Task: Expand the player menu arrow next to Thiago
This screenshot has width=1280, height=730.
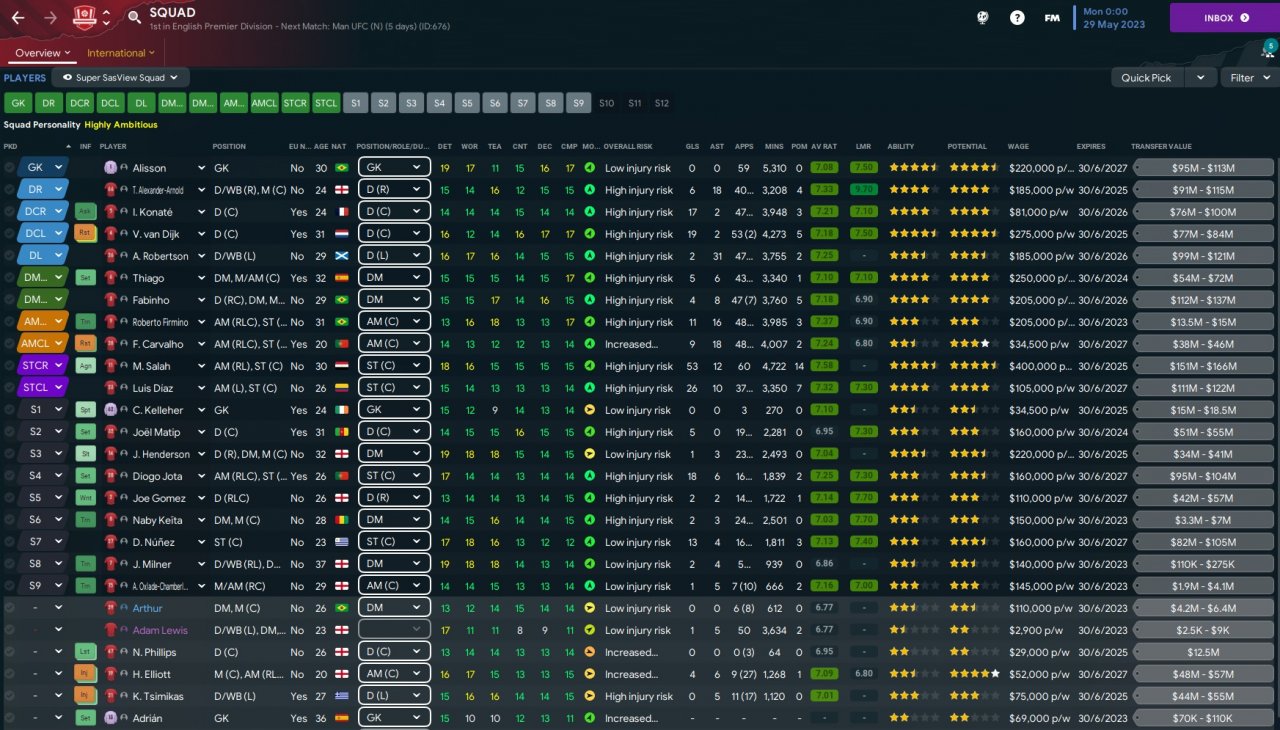Action: 202,278
